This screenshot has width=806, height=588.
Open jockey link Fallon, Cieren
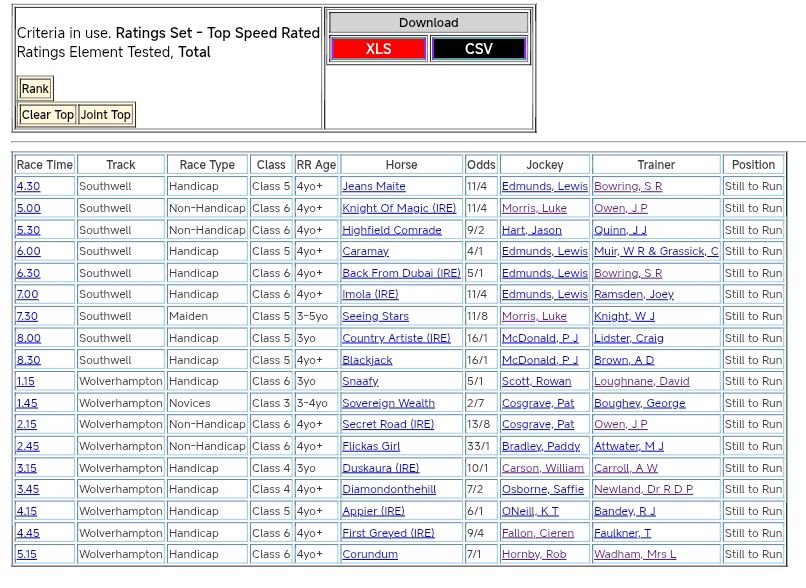point(539,533)
